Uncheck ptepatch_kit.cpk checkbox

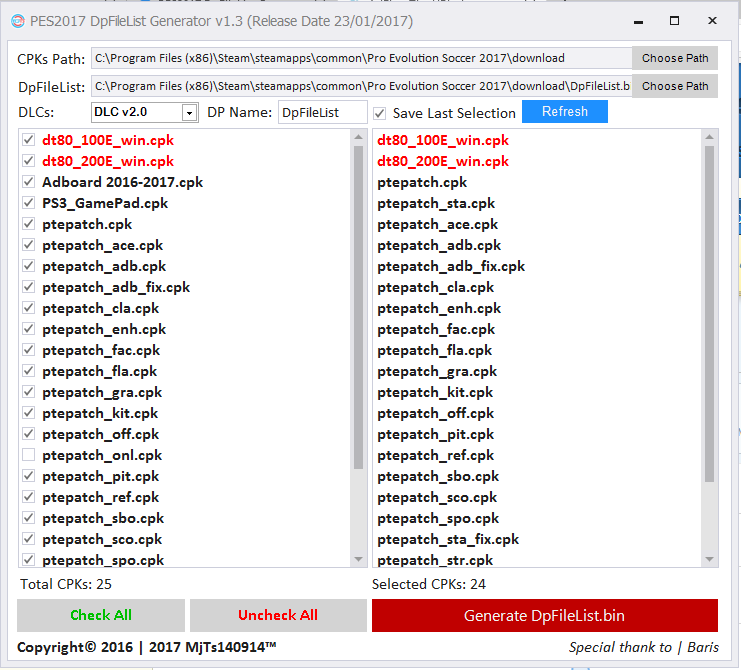28,413
